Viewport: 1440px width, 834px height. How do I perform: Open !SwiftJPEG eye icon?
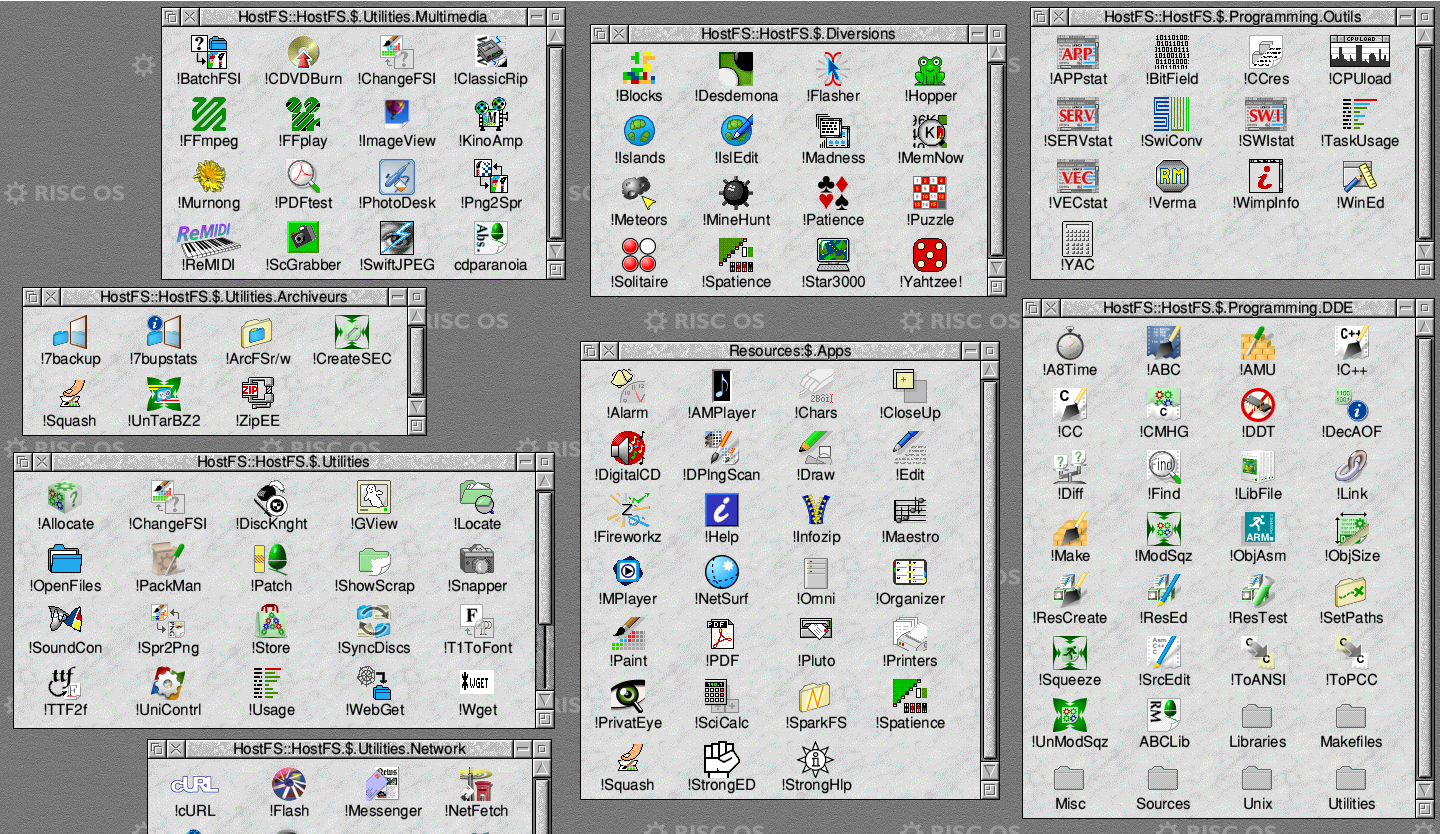click(x=398, y=239)
